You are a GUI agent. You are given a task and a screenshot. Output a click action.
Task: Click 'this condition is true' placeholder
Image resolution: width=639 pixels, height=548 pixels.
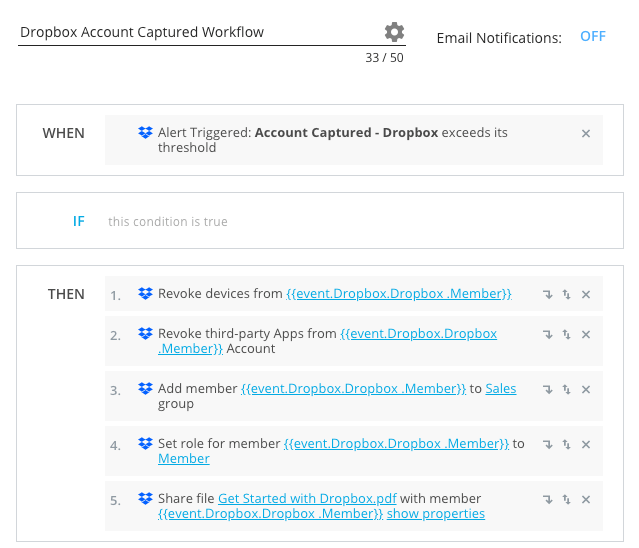(x=167, y=222)
